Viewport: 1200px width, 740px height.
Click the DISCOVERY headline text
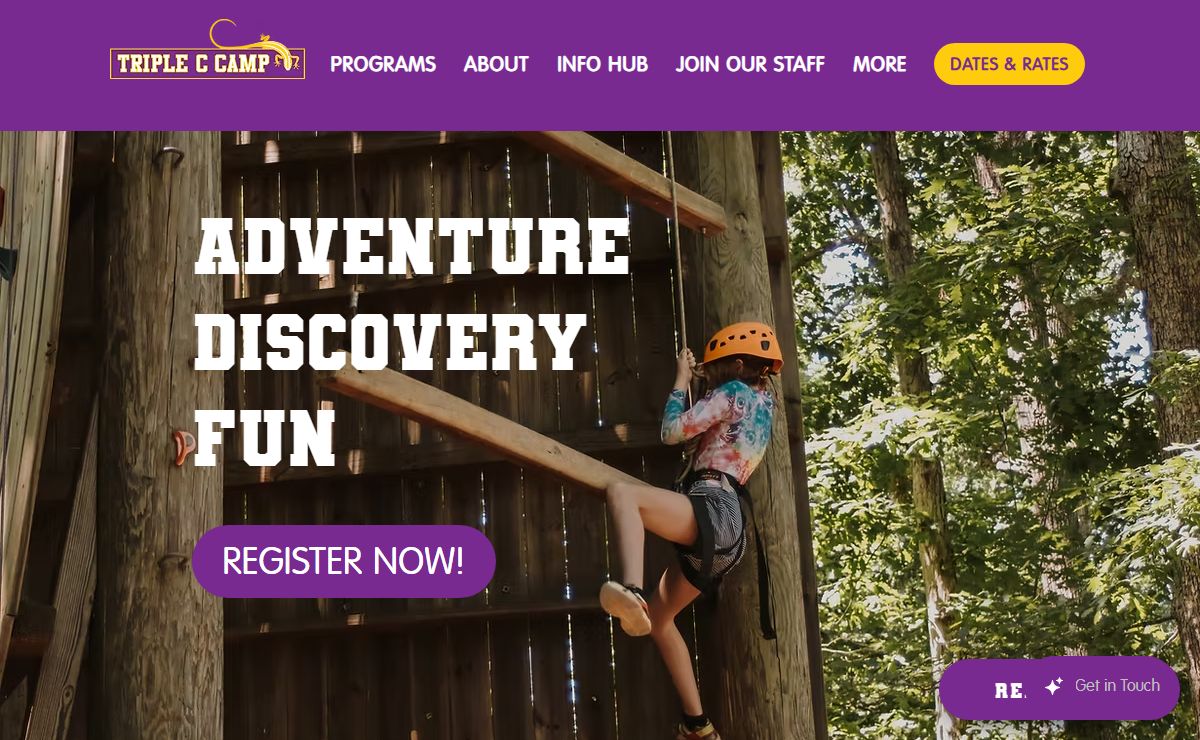click(390, 341)
